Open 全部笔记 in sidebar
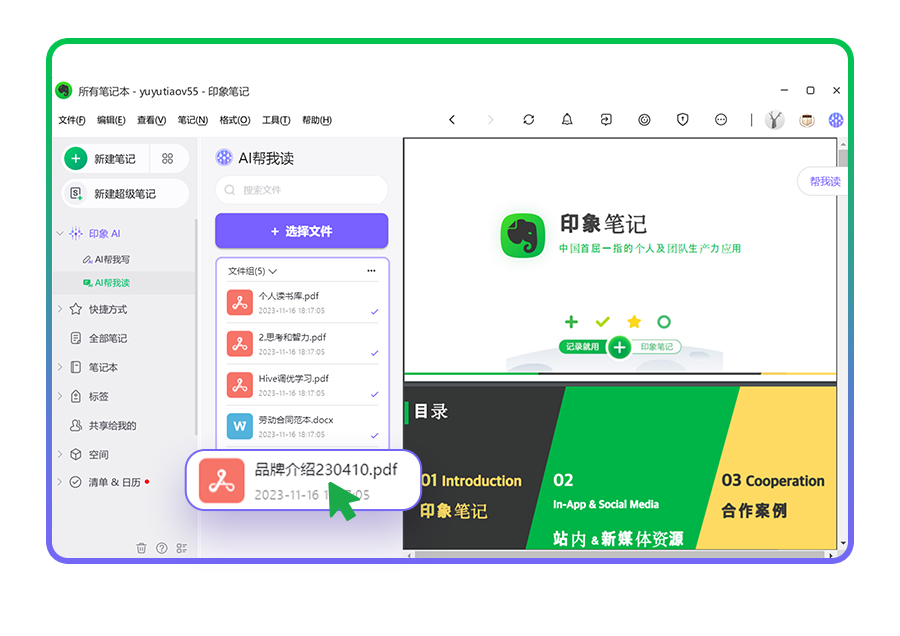900x636 pixels. pos(108,338)
